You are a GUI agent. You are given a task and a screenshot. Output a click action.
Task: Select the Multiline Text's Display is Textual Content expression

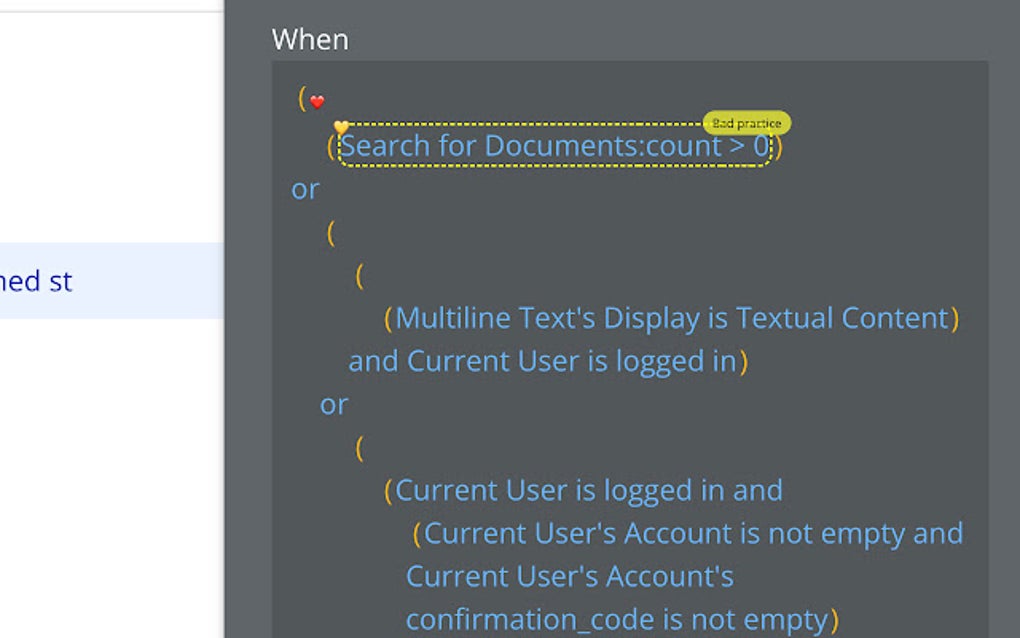tap(668, 317)
